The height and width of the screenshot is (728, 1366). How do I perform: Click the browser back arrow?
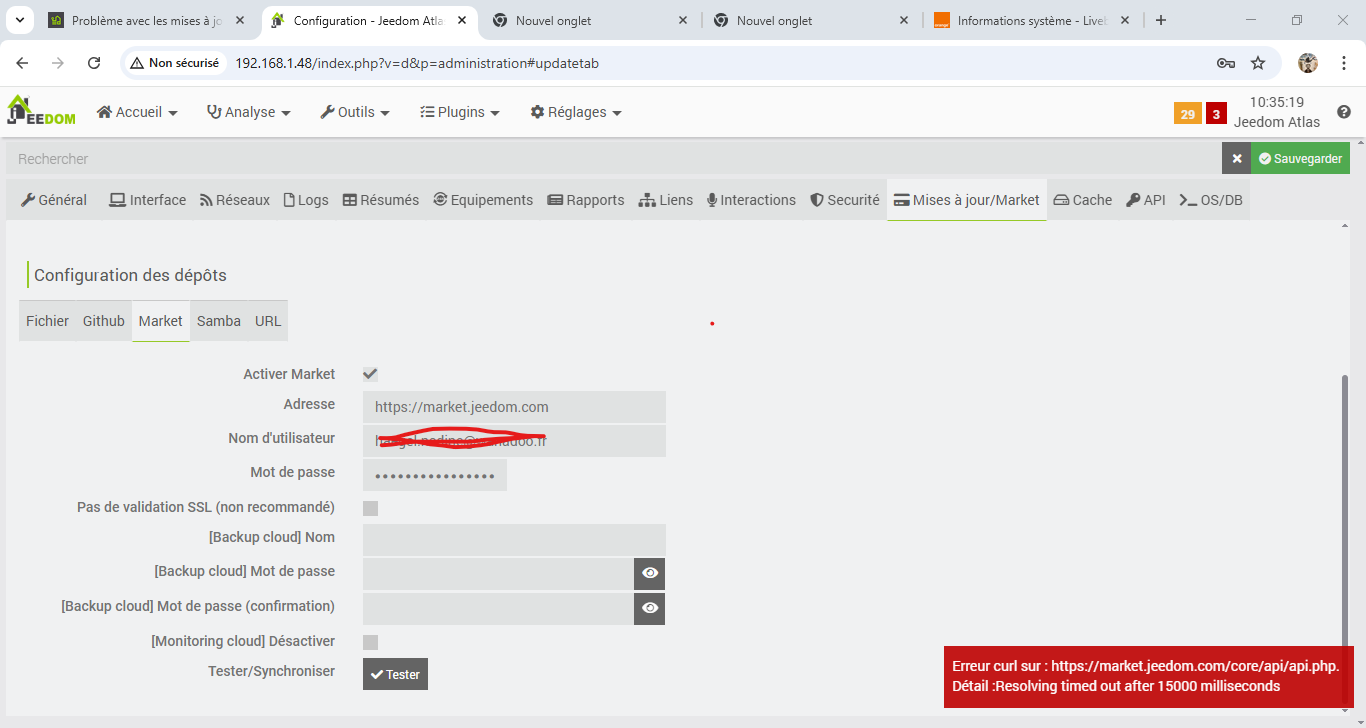click(22, 63)
